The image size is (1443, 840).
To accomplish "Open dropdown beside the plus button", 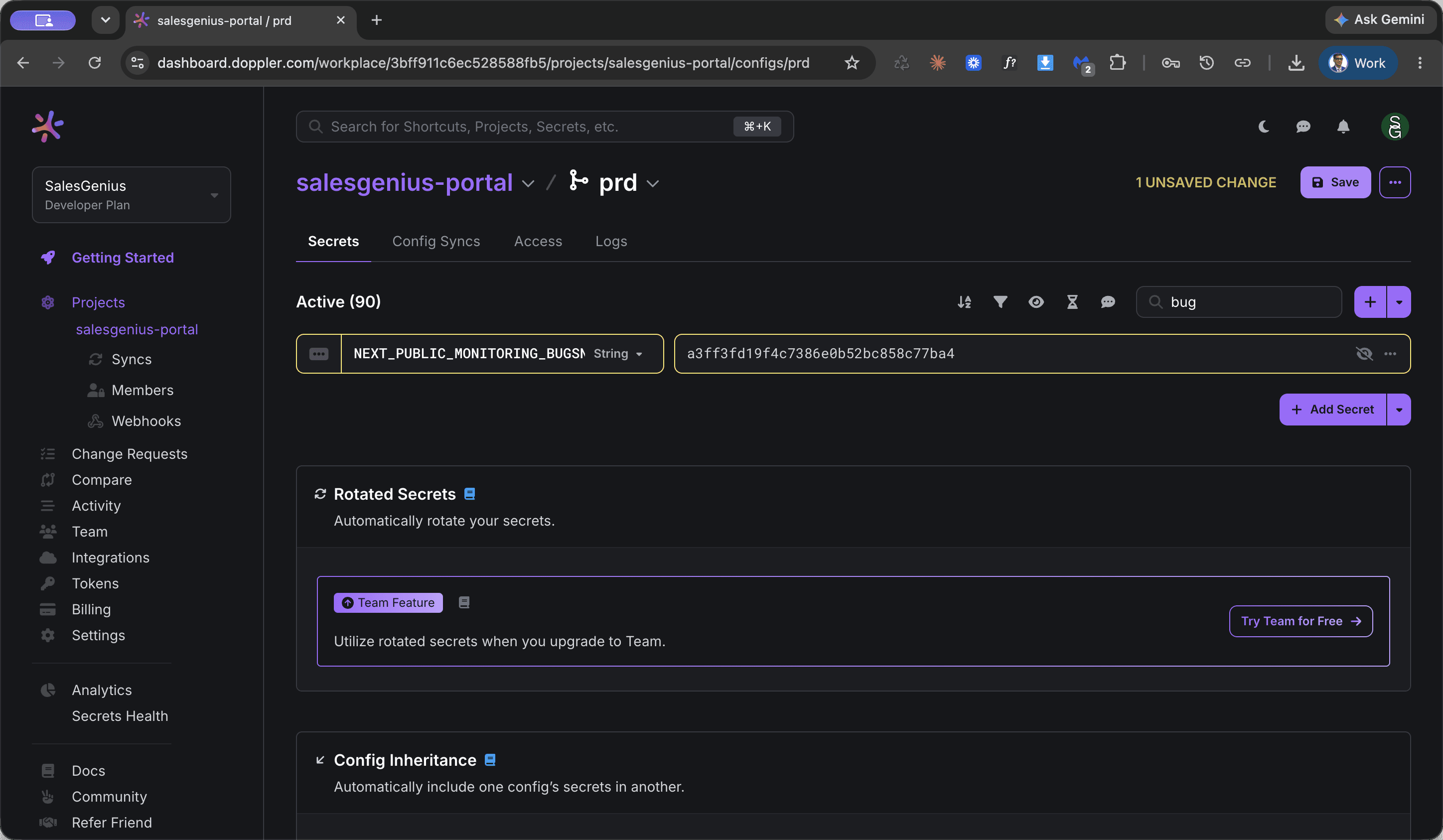I will [1399, 302].
